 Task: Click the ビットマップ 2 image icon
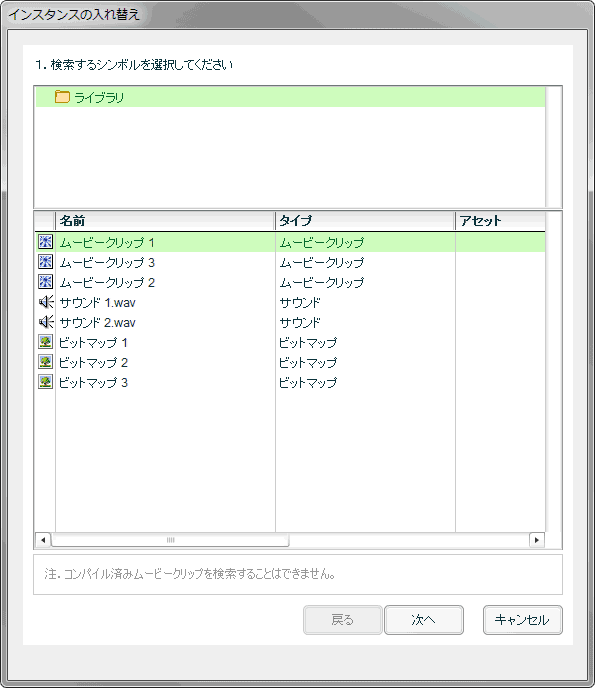(x=46, y=362)
